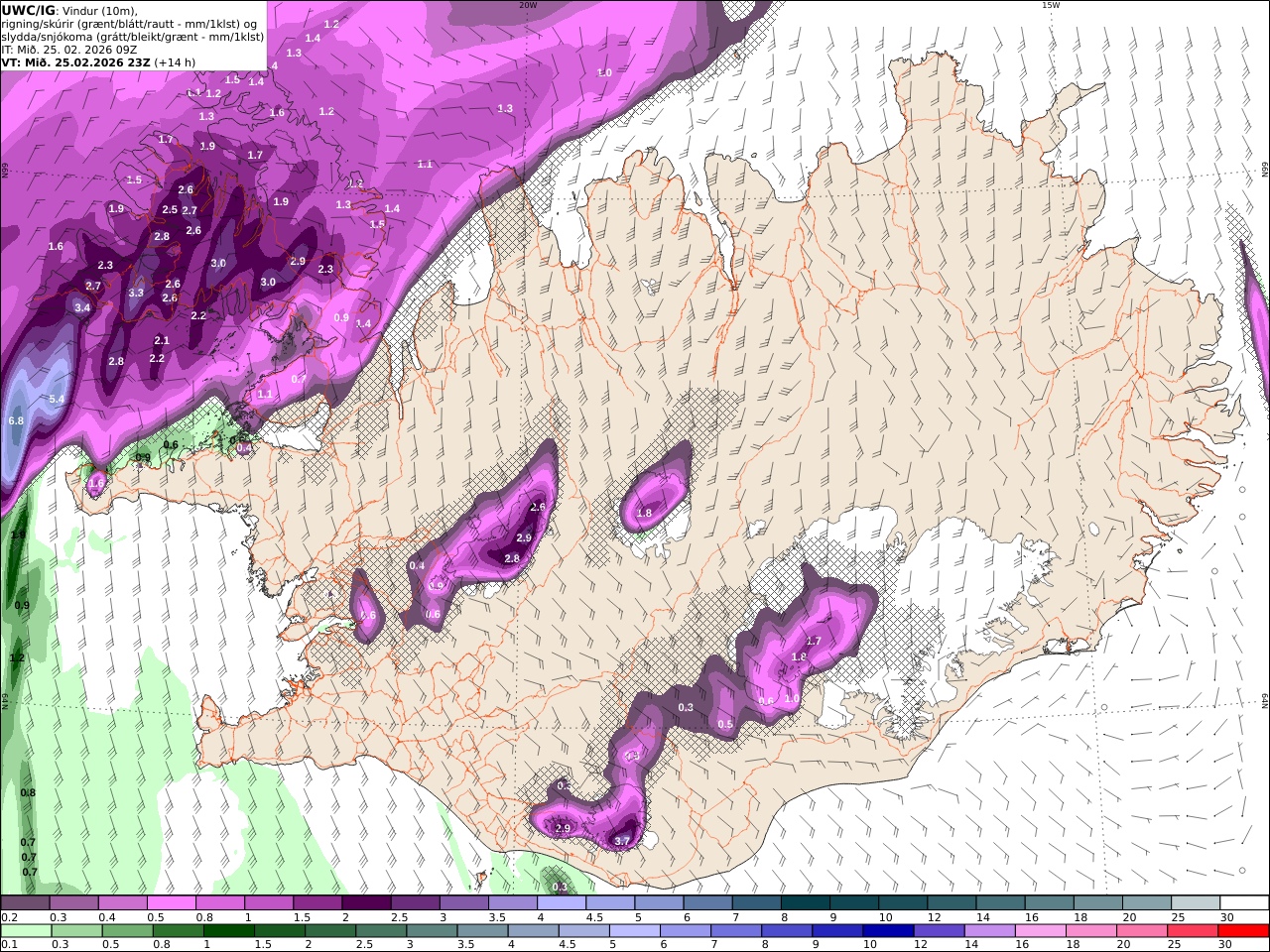Pick the pink 16 swatch in the rain legend
This screenshot has height=952, width=1270.
coord(1040,931)
